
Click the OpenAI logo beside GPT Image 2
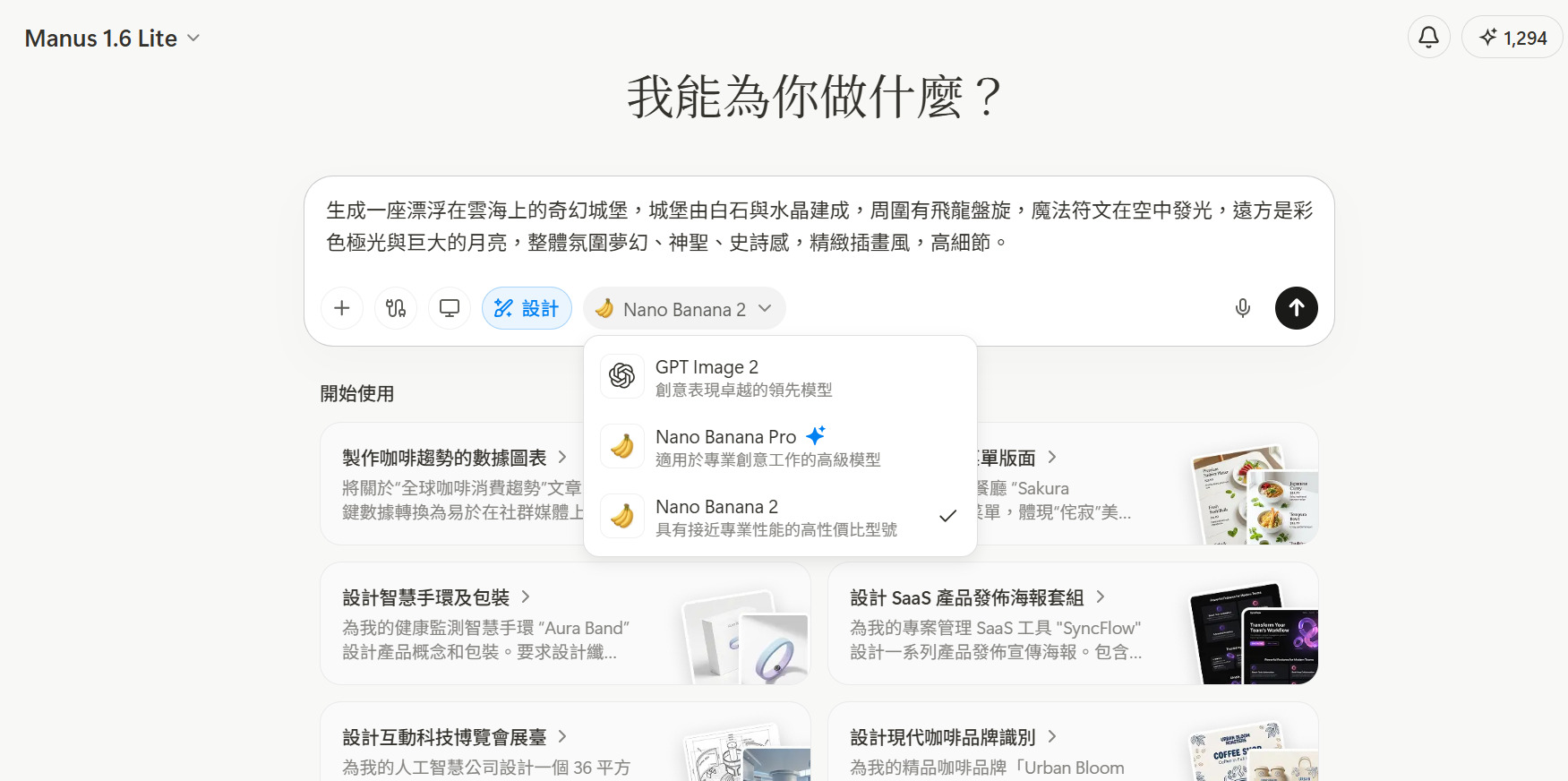coord(622,376)
